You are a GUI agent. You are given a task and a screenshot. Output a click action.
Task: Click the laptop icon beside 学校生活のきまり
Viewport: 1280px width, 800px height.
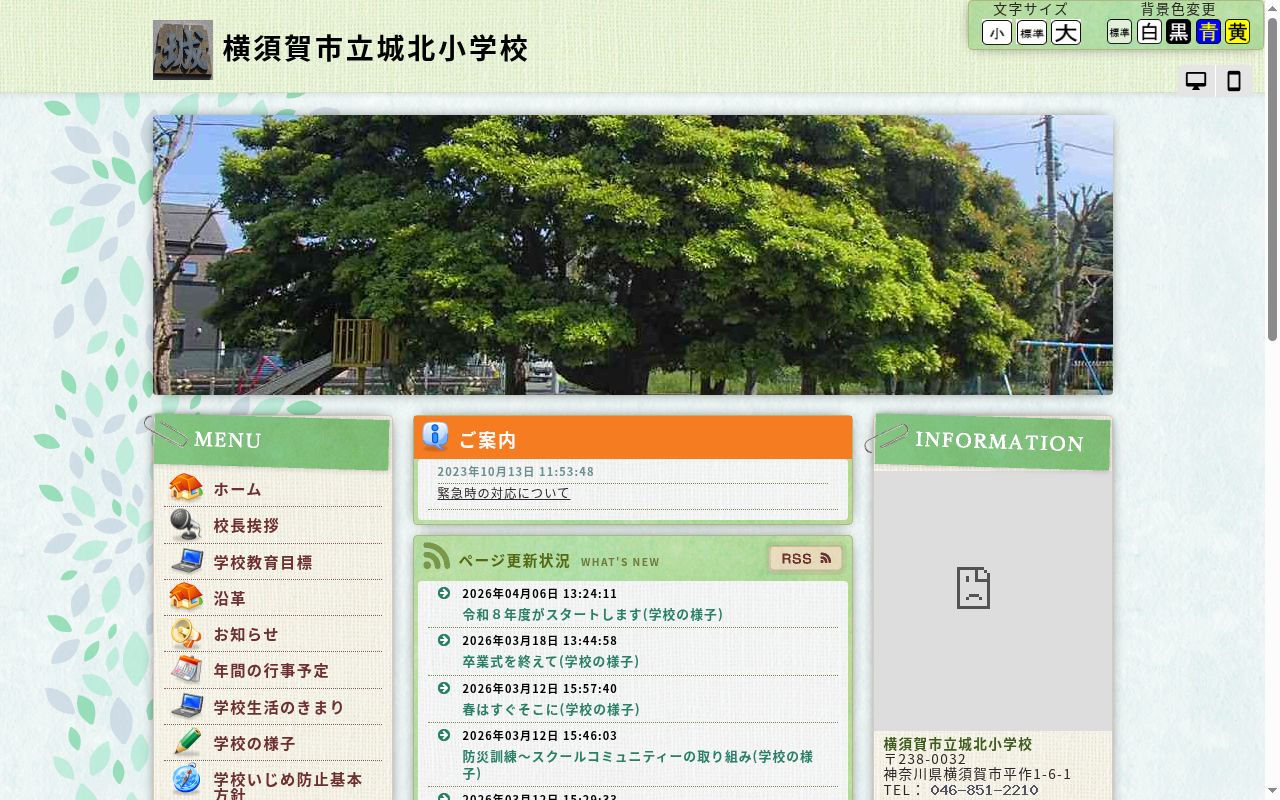click(x=186, y=706)
